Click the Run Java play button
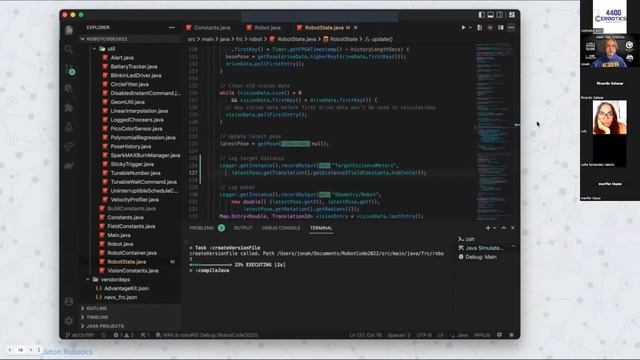 click(463, 28)
